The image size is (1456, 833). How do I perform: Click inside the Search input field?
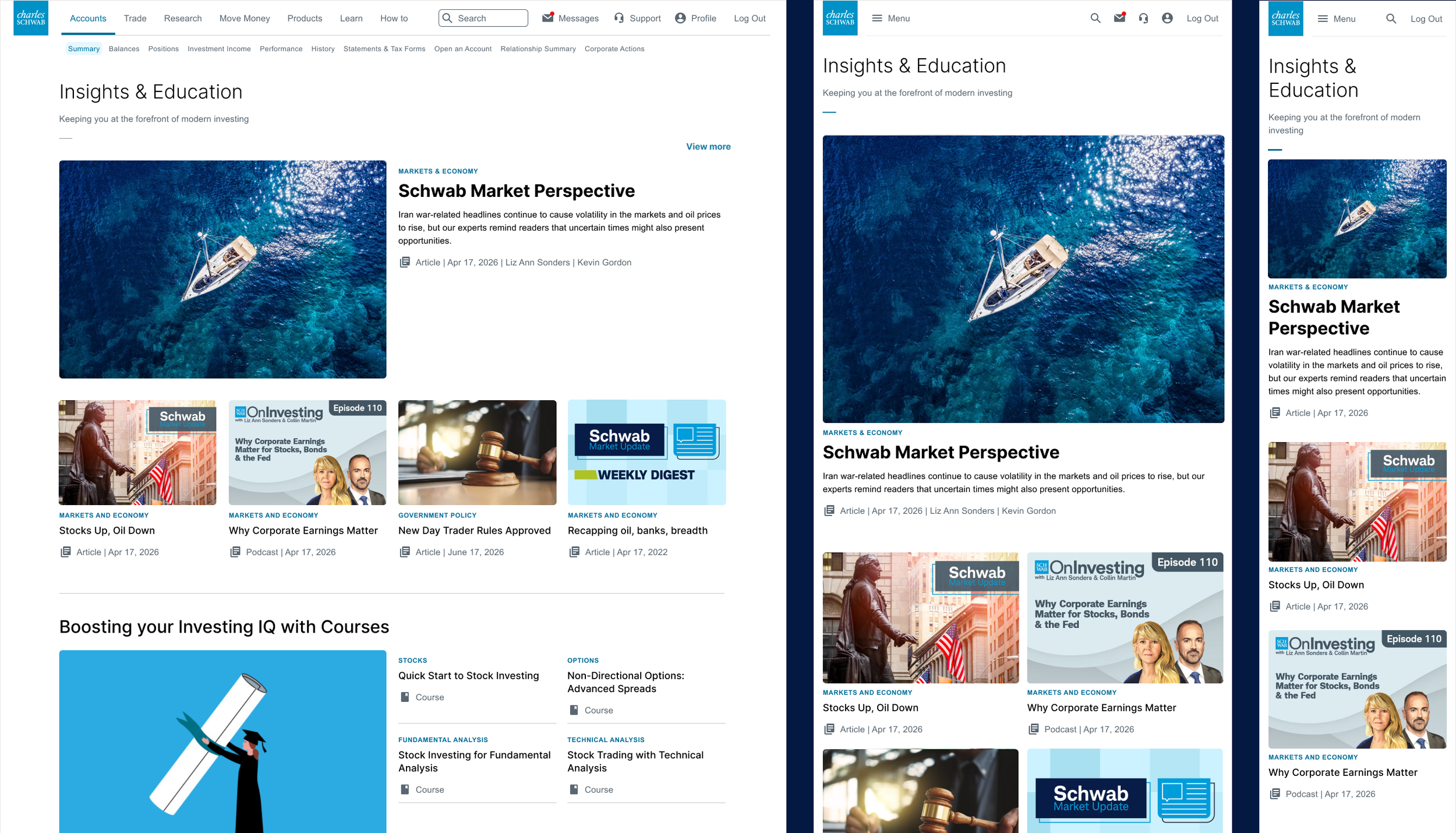pyautogui.click(x=489, y=18)
